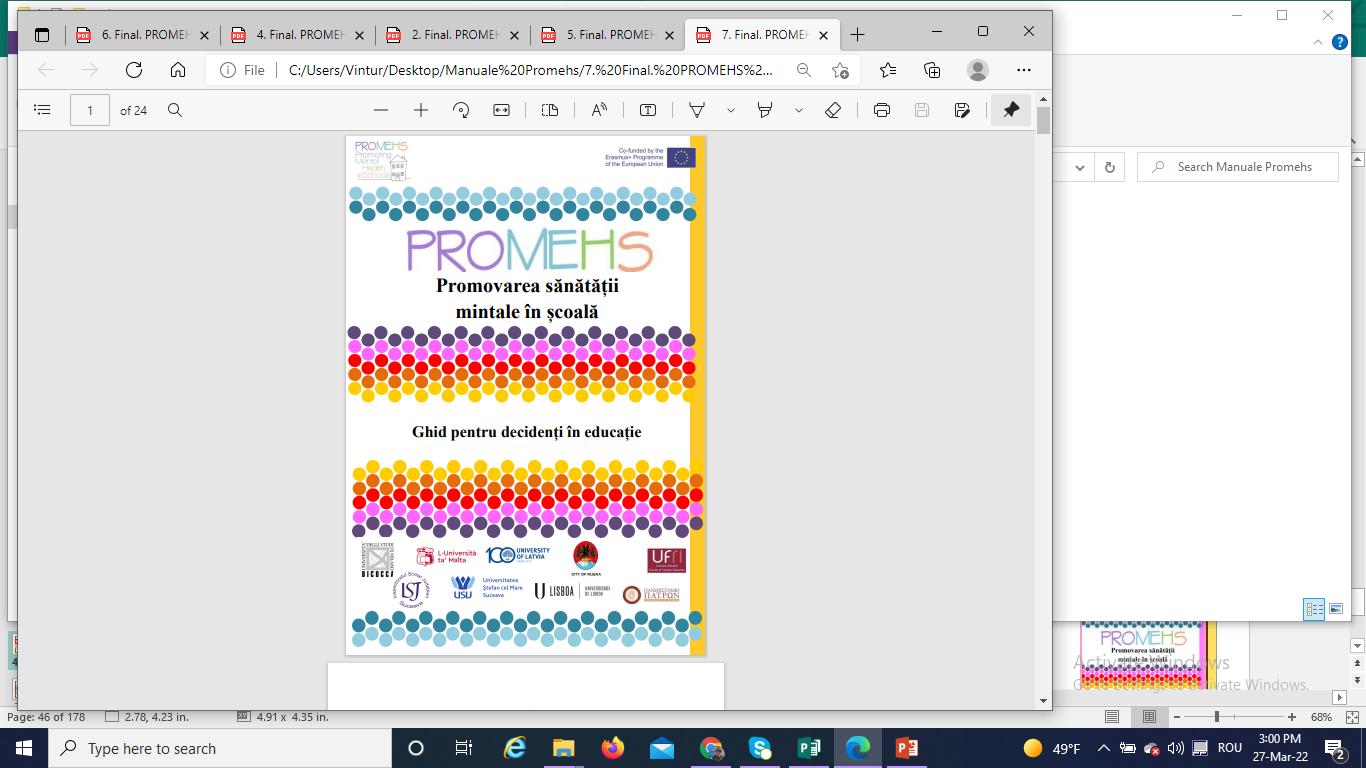Refresh the File Explorer folder view
The height and width of the screenshot is (768, 1366).
pos(1109,167)
